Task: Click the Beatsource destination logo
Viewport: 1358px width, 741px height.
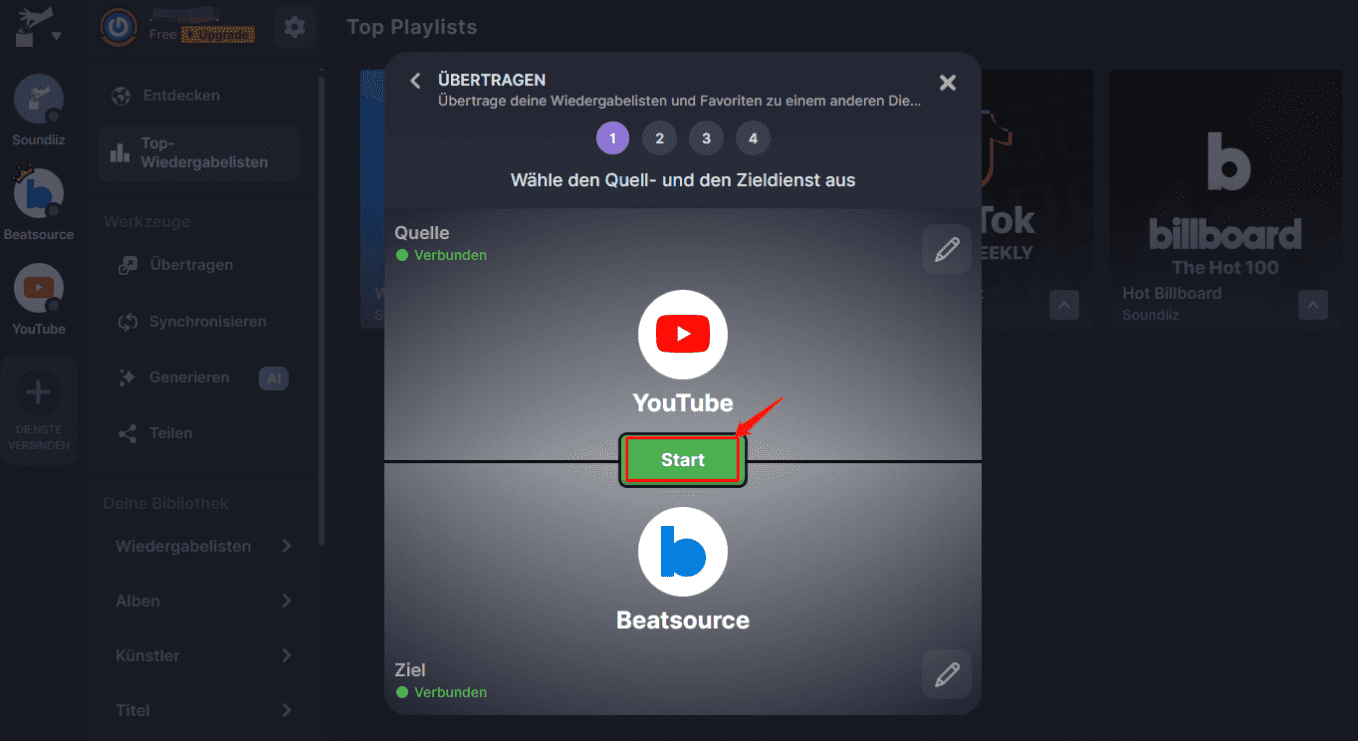Action: pos(683,552)
